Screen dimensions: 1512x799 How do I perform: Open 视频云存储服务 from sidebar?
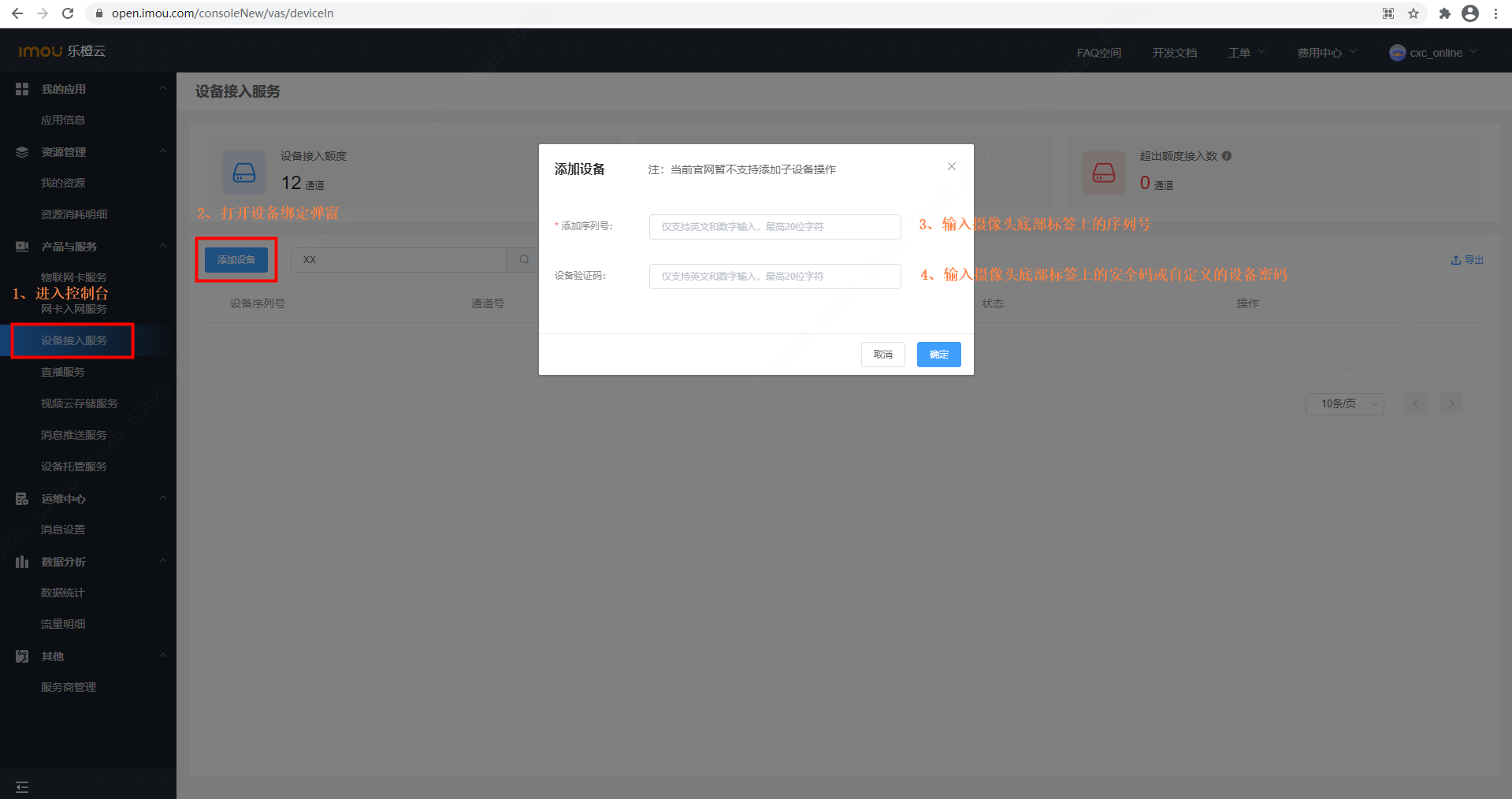pos(80,403)
